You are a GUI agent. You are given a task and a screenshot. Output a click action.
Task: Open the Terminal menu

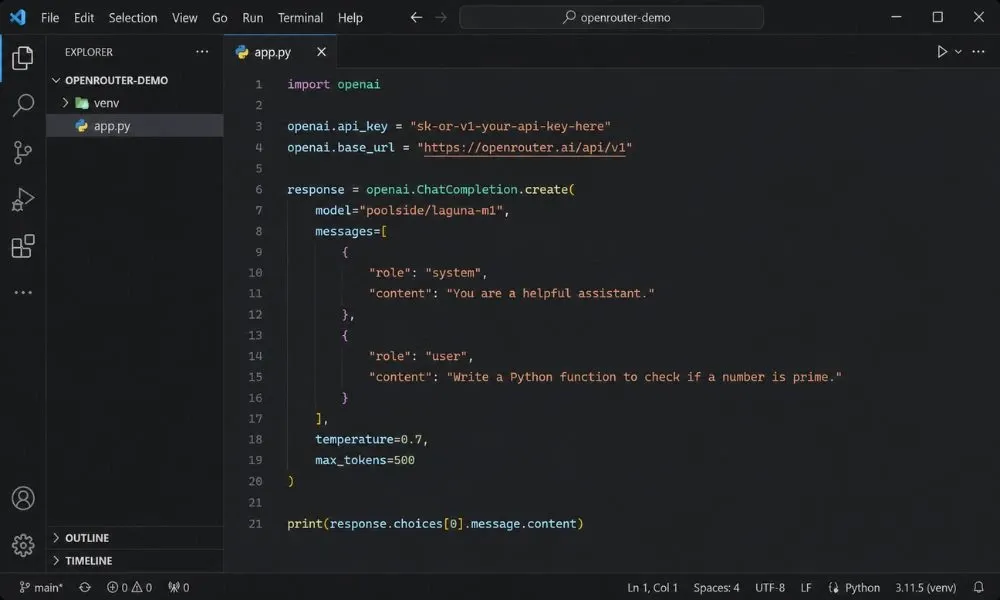300,17
